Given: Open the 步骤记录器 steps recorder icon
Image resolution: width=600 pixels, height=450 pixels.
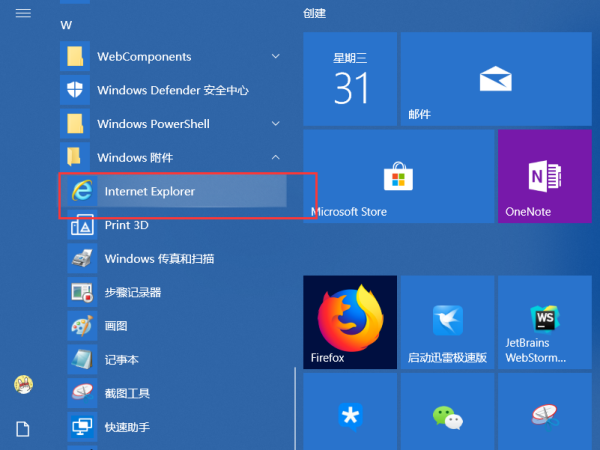Looking at the screenshot, I should coord(82,292).
